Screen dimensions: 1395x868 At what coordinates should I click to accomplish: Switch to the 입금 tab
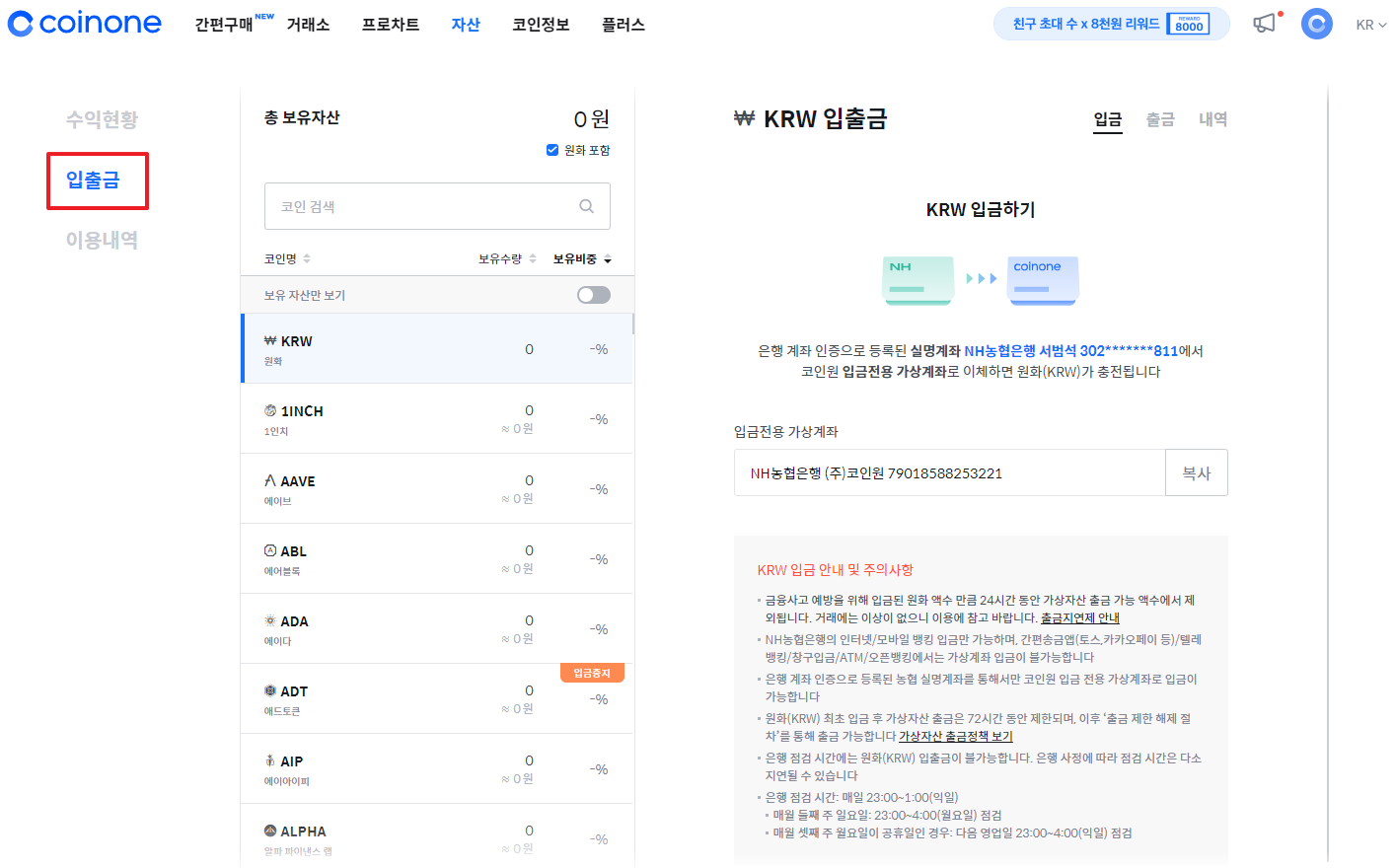click(1108, 119)
